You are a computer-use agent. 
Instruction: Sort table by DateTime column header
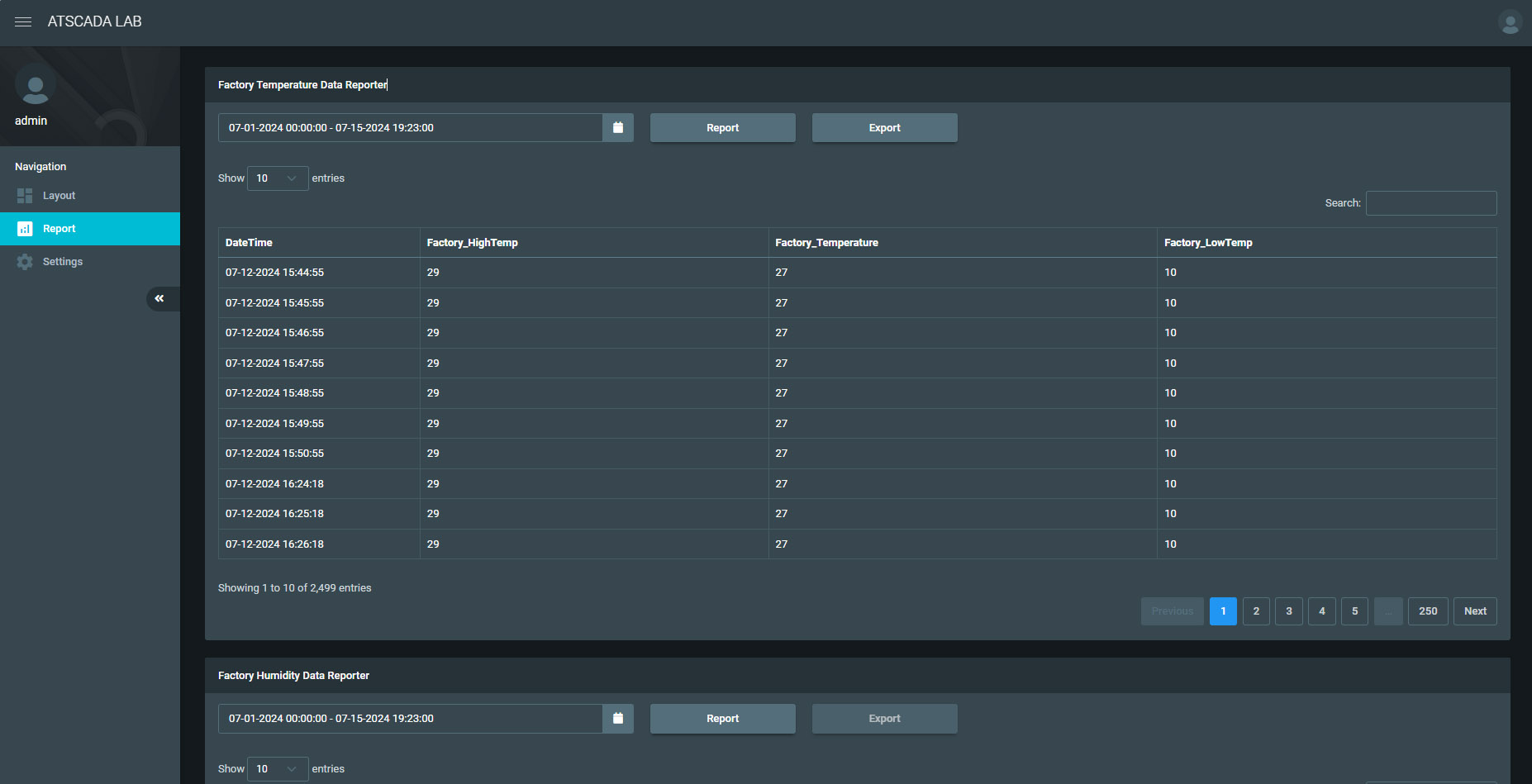tap(249, 243)
